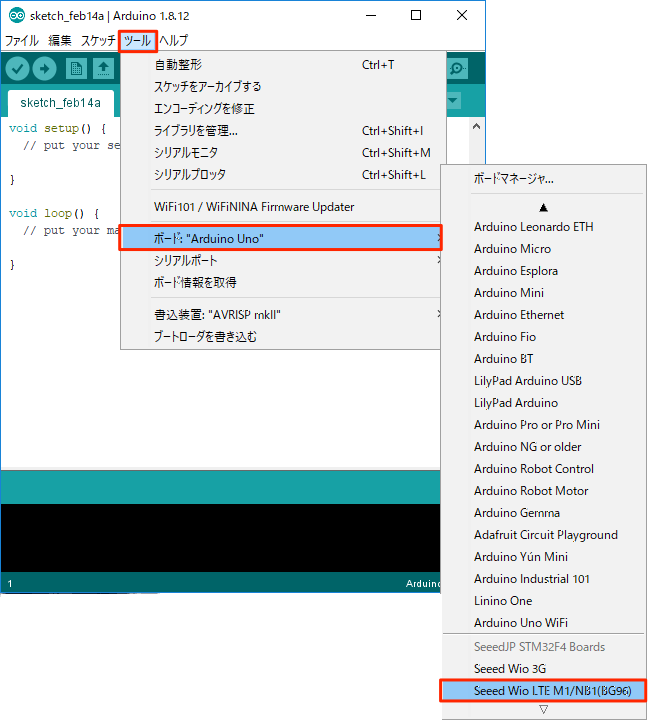
Task: Click the void setup() code line
Action: (57, 128)
